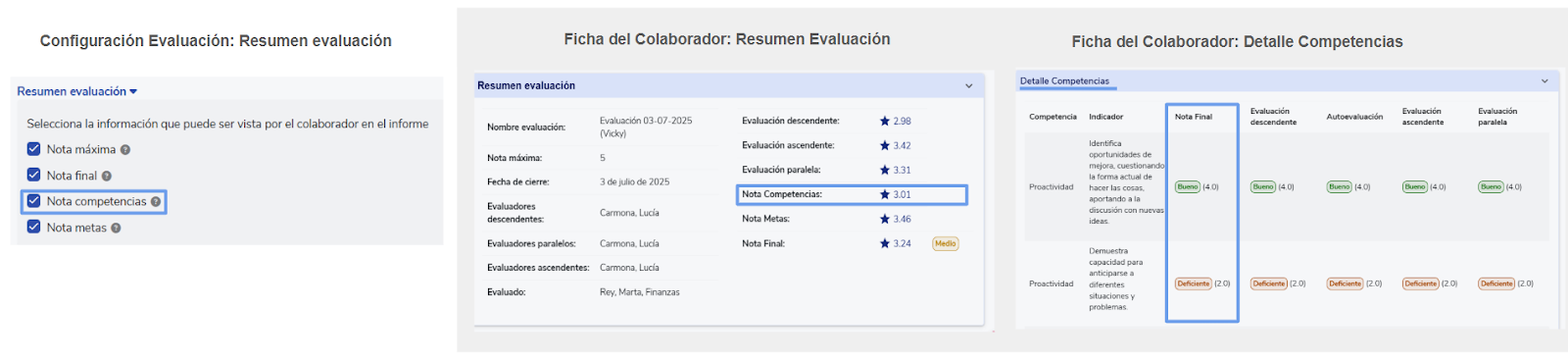Image resolution: width=1568 pixels, height=359 pixels.
Task: Click the Medio badge next to Nota Final
Action: [946, 244]
